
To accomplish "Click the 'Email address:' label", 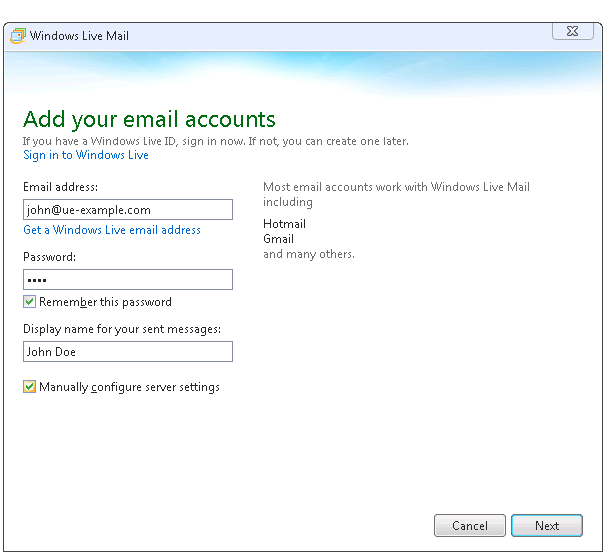I will click(x=60, y=187).
